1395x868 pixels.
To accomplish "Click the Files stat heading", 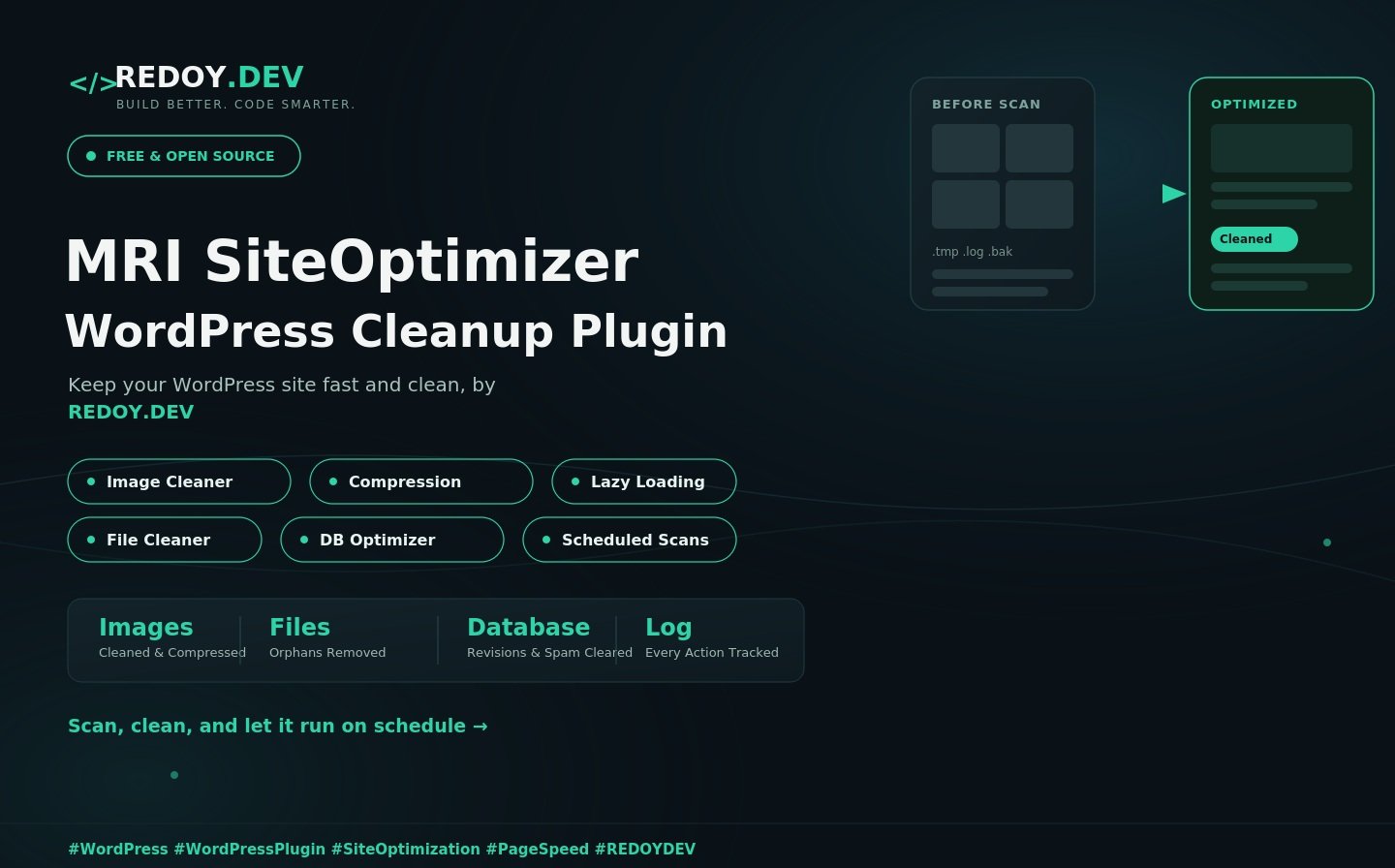I will click(299, 628).
